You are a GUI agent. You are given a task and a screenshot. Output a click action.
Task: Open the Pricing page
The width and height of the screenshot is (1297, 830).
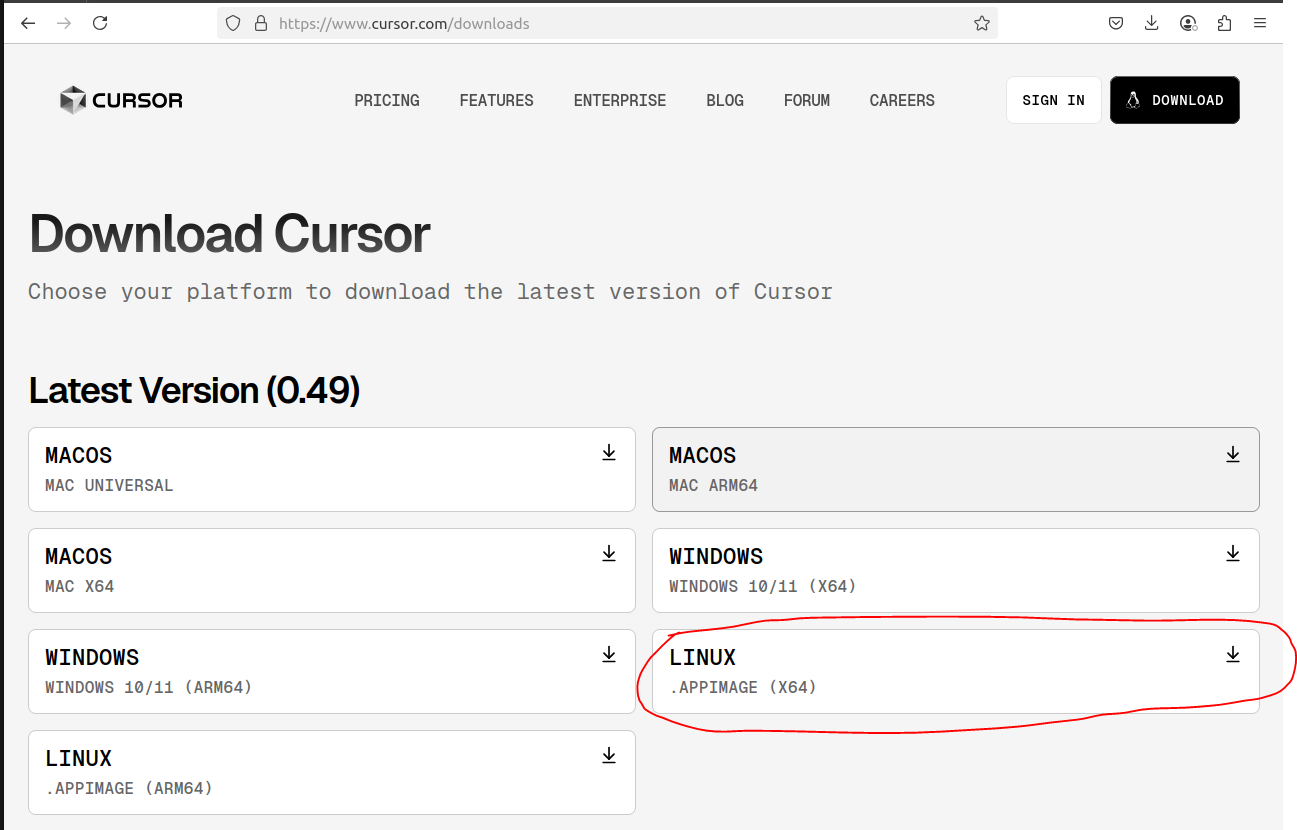click(387, 100)
